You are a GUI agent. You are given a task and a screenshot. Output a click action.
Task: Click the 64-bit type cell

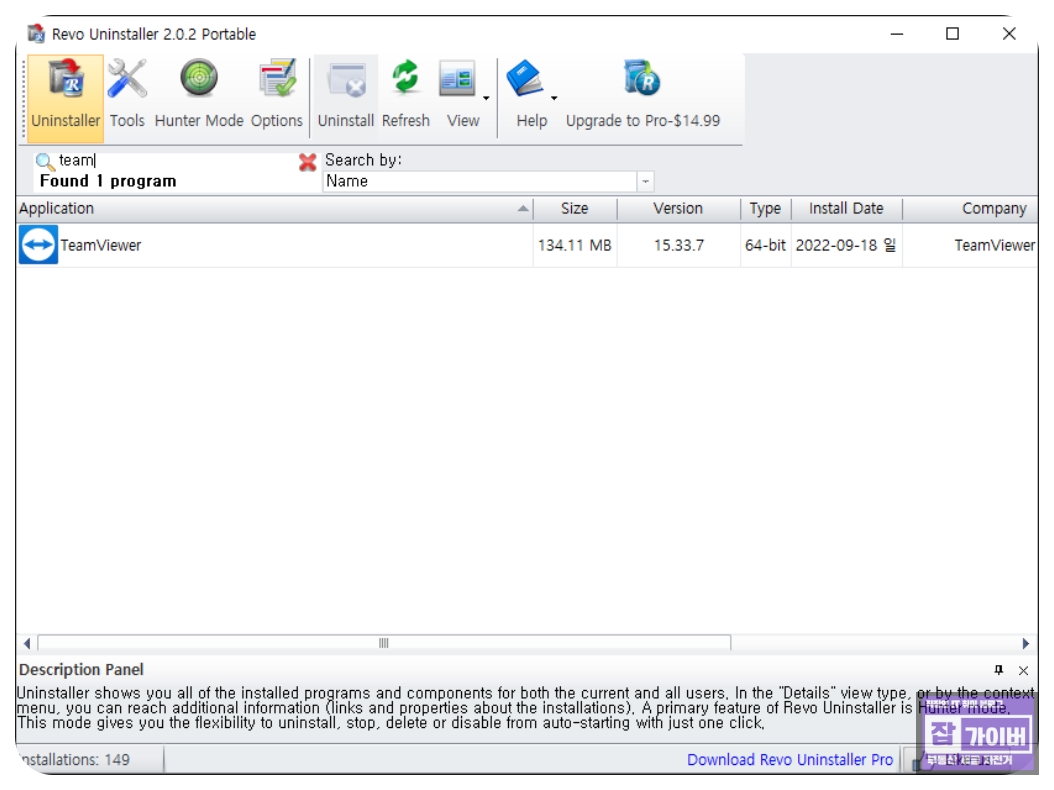765,245
